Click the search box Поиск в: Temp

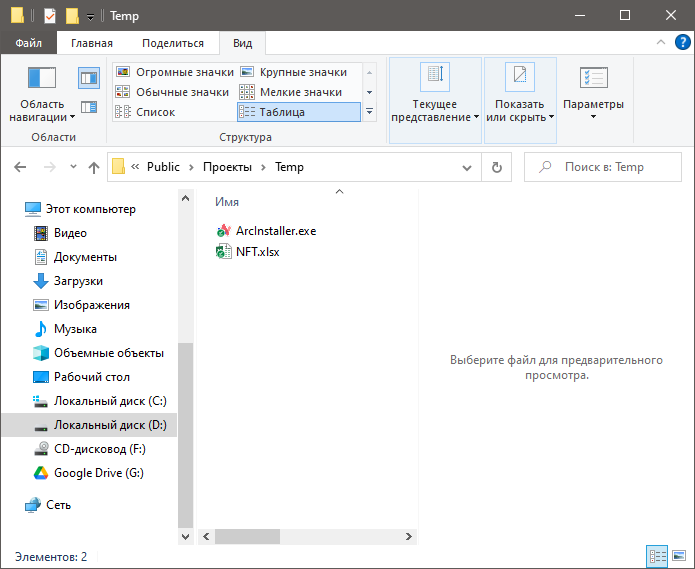click(x=603, y=167)
